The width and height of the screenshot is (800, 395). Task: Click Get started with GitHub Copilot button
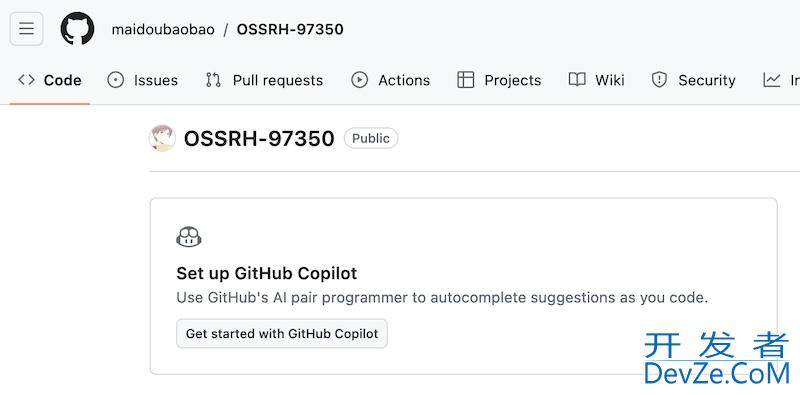(282, 334)
